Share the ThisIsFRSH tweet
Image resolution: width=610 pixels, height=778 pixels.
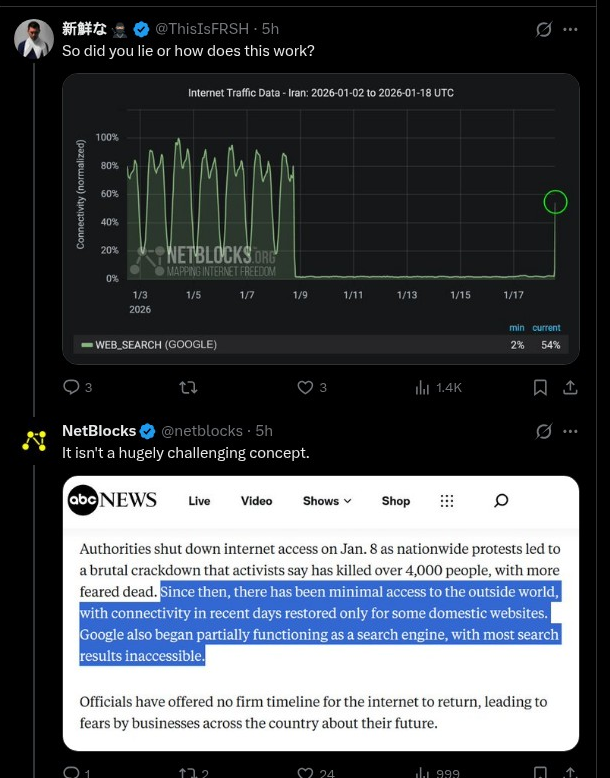point(570,387)
